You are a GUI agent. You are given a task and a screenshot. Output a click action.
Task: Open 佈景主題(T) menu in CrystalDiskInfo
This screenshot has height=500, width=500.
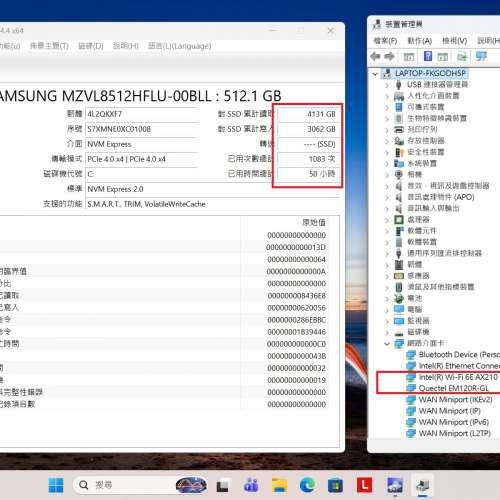point(49,46)
